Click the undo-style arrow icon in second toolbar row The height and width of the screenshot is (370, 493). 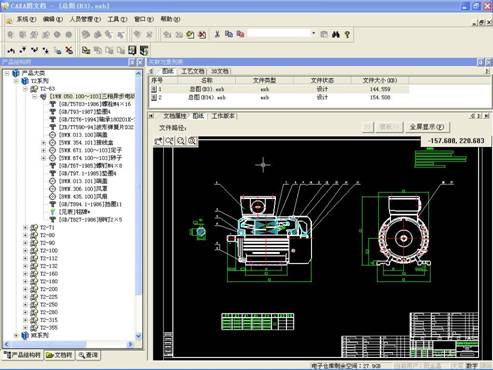(11, 50)
